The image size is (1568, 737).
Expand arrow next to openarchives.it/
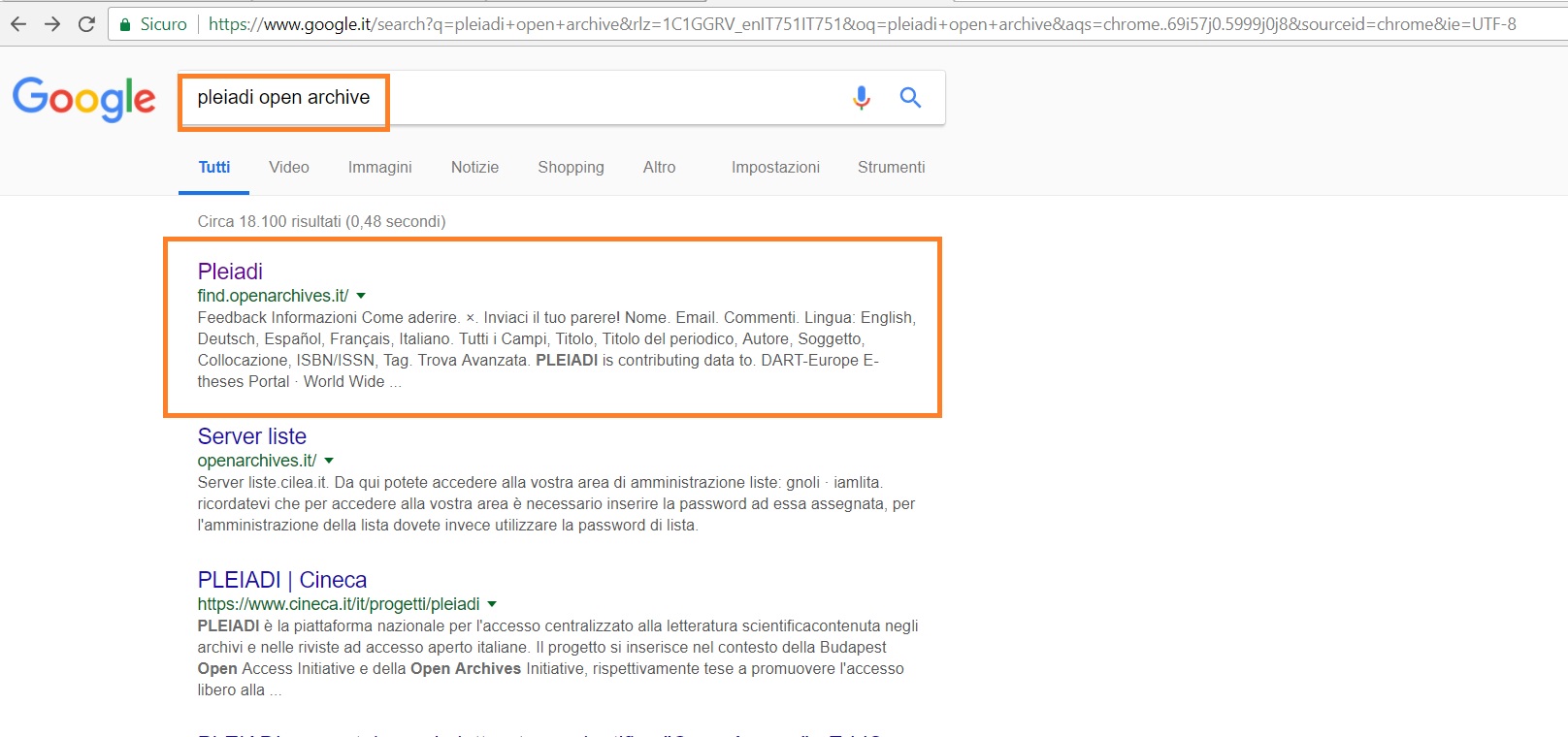pos(329,461)
